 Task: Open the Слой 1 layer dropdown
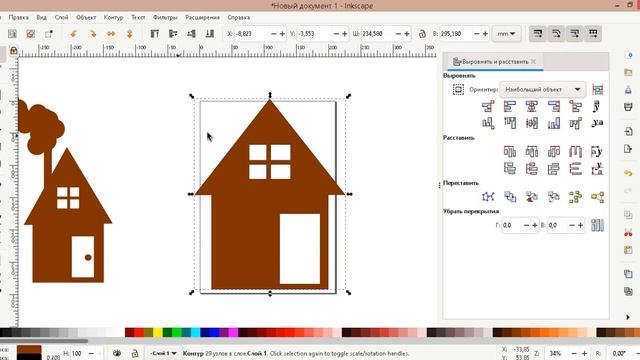(x=163, y=353)
